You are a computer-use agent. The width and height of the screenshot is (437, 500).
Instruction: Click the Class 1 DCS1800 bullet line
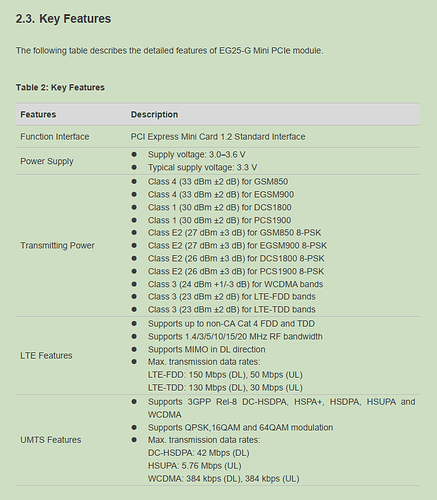click(x=220, y=207)
